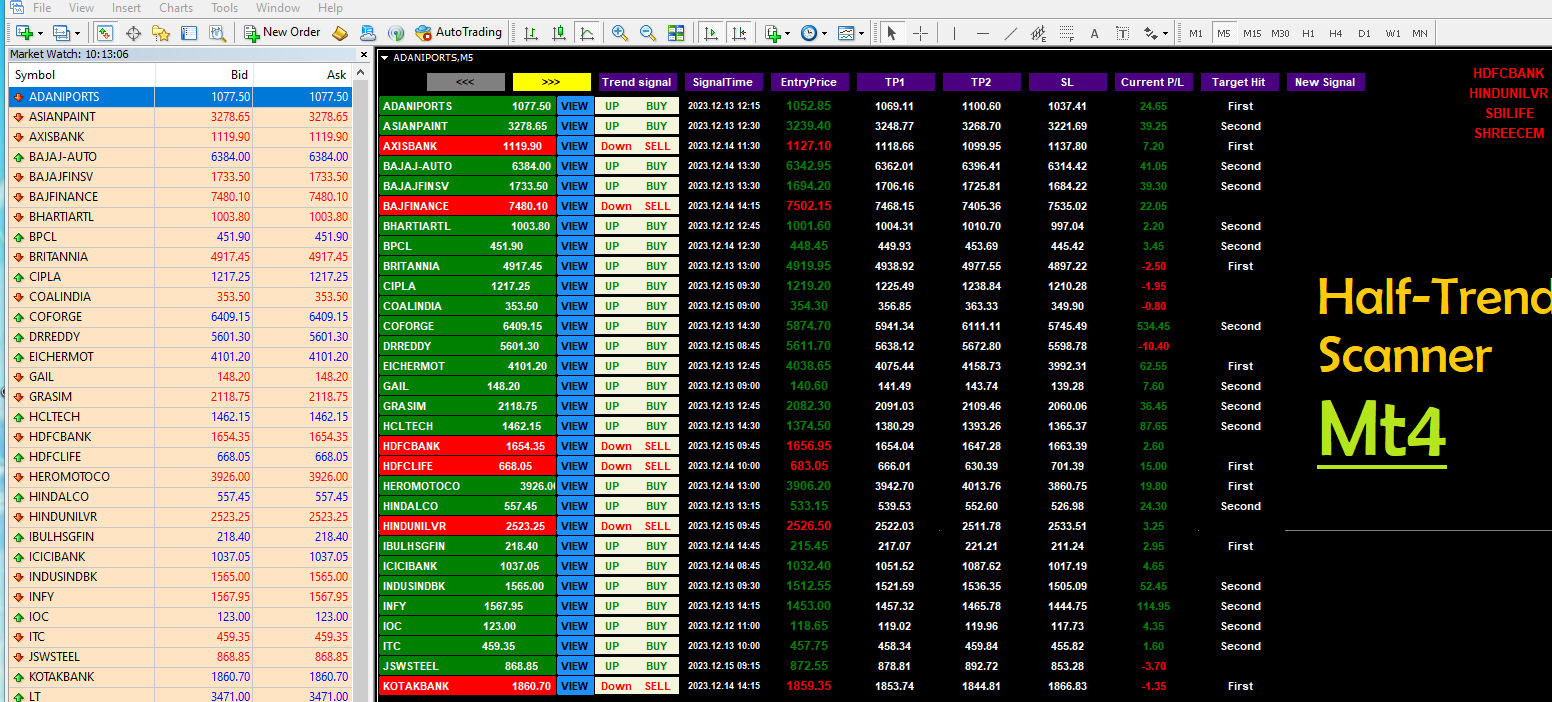Toggle the AutoTrading button

click(x=458, y=33)
